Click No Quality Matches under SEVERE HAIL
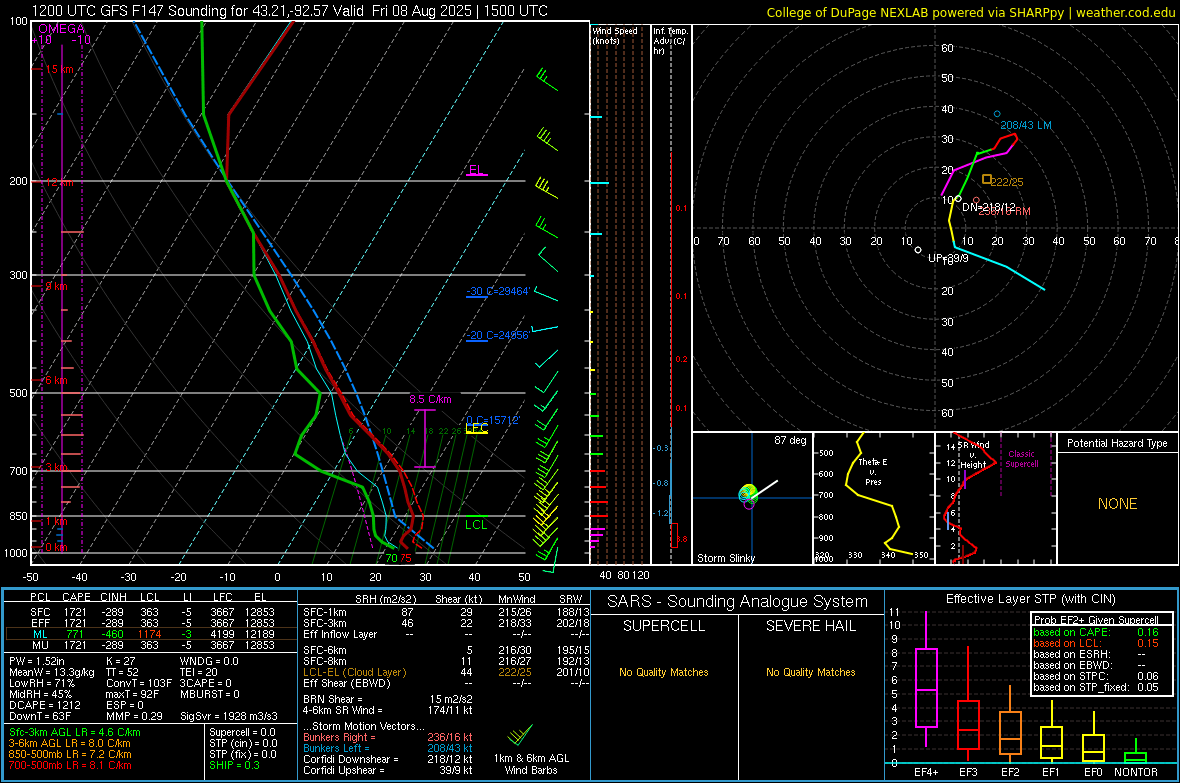The image size is (1180, 783). [810, 672]
